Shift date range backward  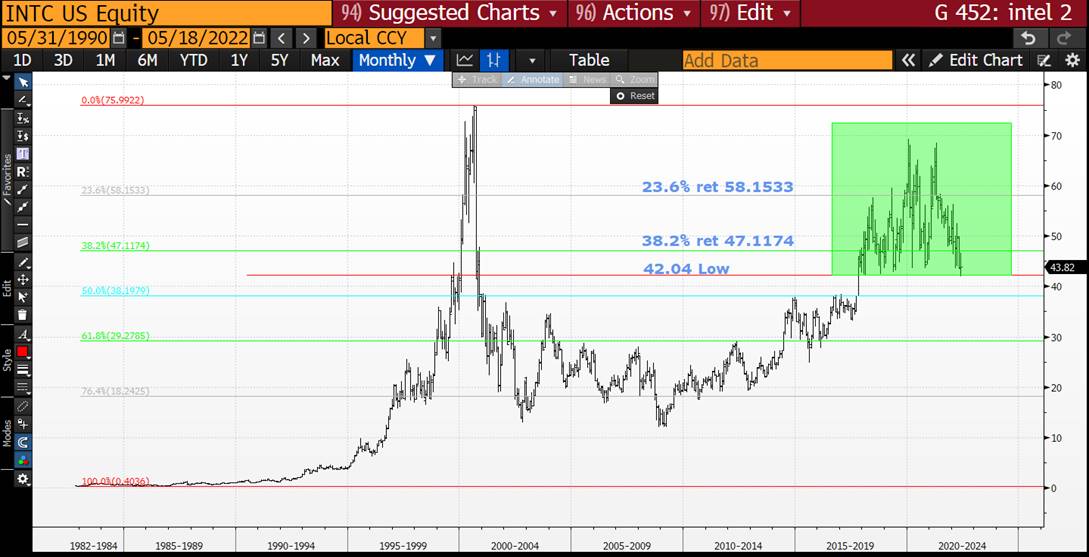(281, 38)
